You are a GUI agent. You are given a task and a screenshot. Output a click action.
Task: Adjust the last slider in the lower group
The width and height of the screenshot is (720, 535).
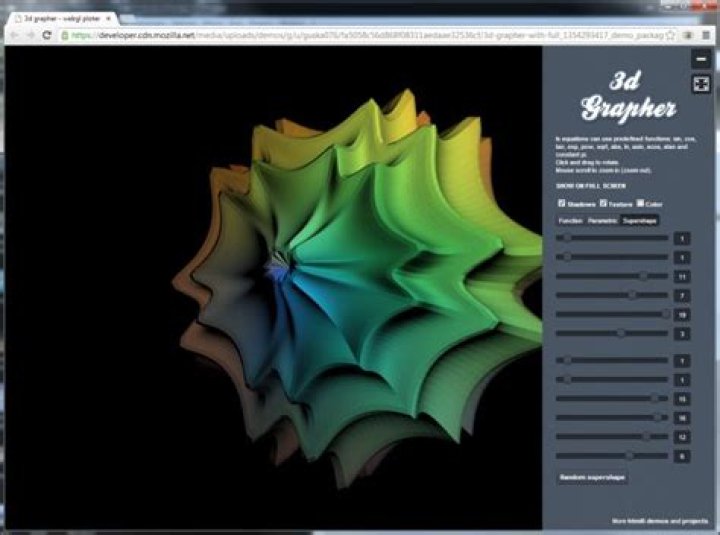[x=612, y=456]
